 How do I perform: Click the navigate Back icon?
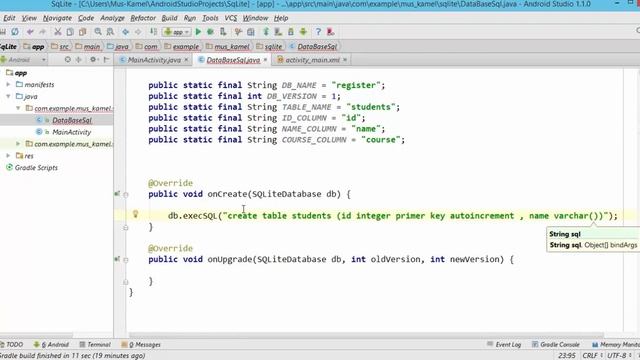click(x=125, y=32)
